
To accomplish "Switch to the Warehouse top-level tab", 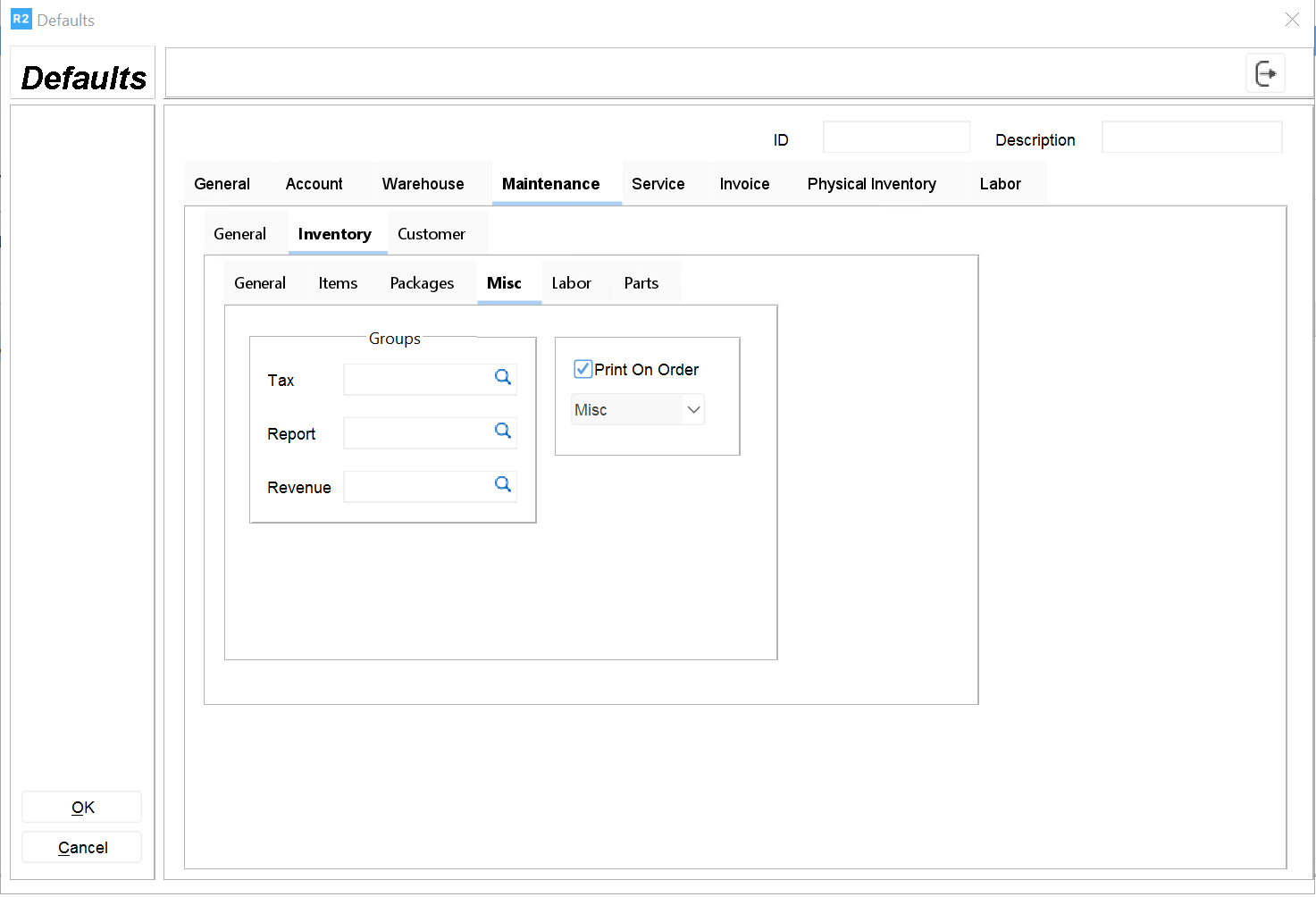I will [x=423, y=184].
